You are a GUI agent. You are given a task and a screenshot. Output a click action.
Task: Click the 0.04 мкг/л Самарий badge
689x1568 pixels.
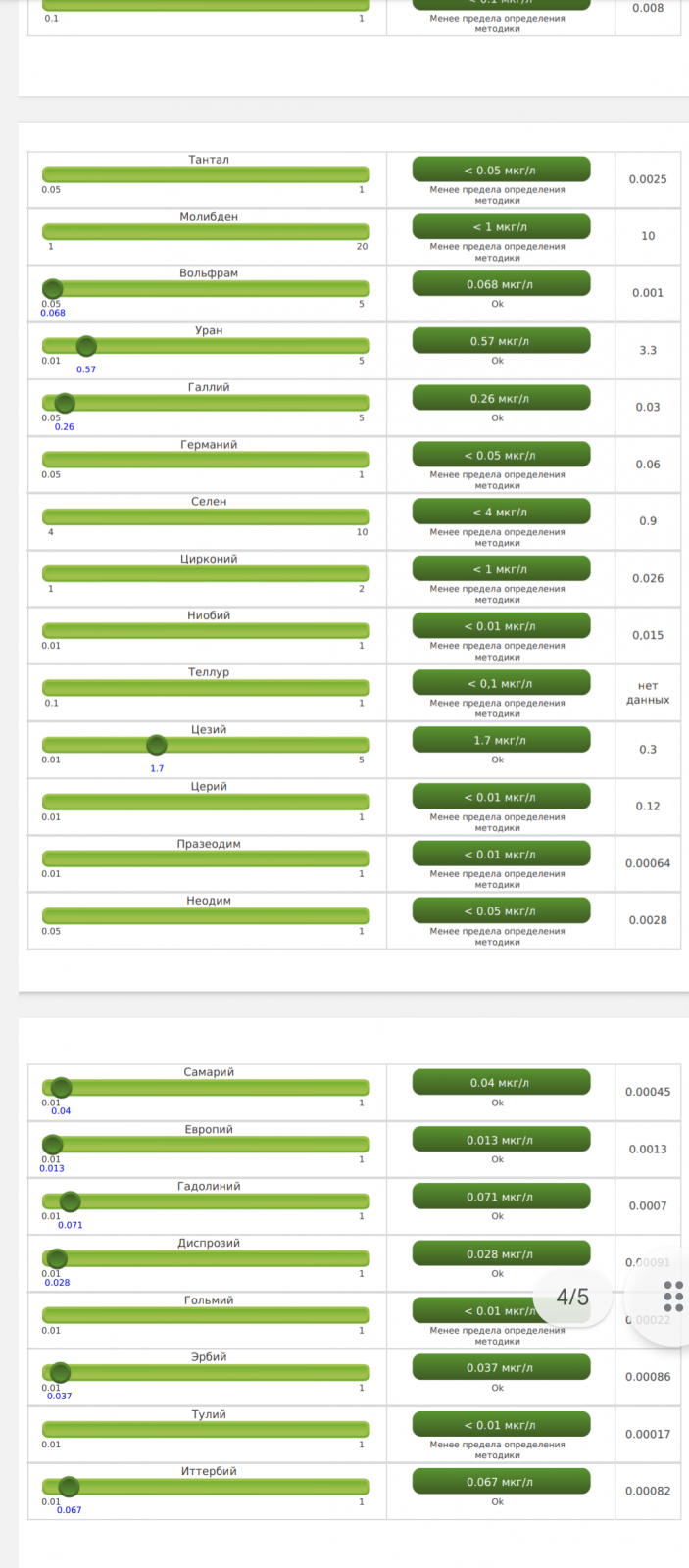[501, 1083]
